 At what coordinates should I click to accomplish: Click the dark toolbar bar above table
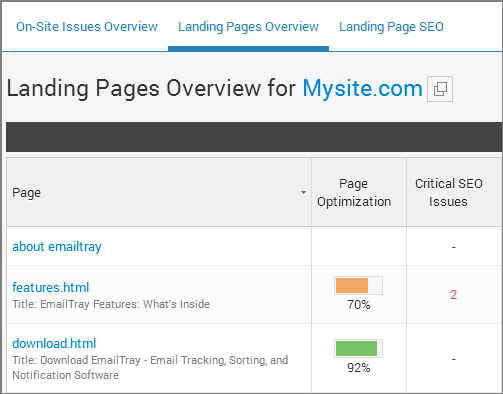pos(254,137)
